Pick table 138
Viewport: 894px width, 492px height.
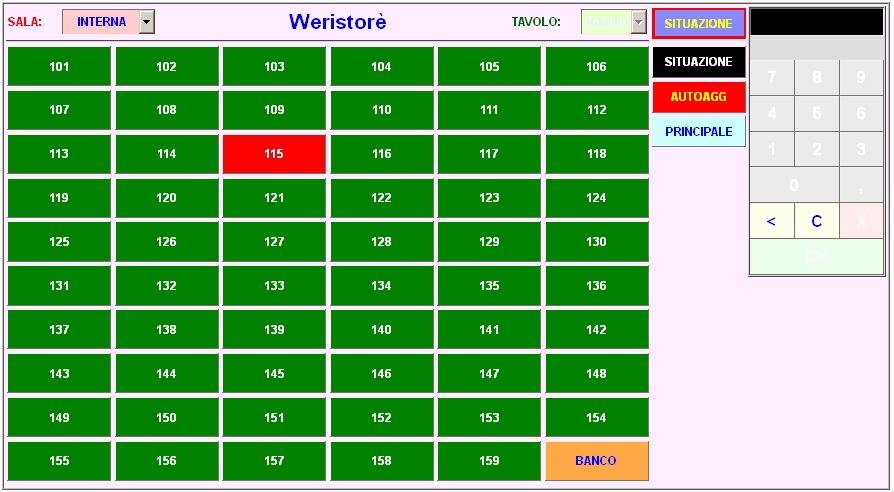coord(166,330)
